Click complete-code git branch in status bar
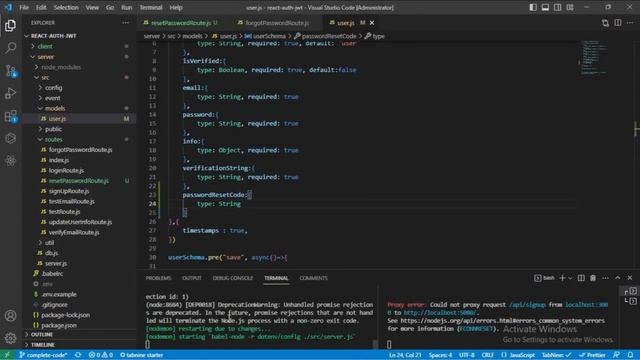This screenshot has width=640, height=360. 43,355
